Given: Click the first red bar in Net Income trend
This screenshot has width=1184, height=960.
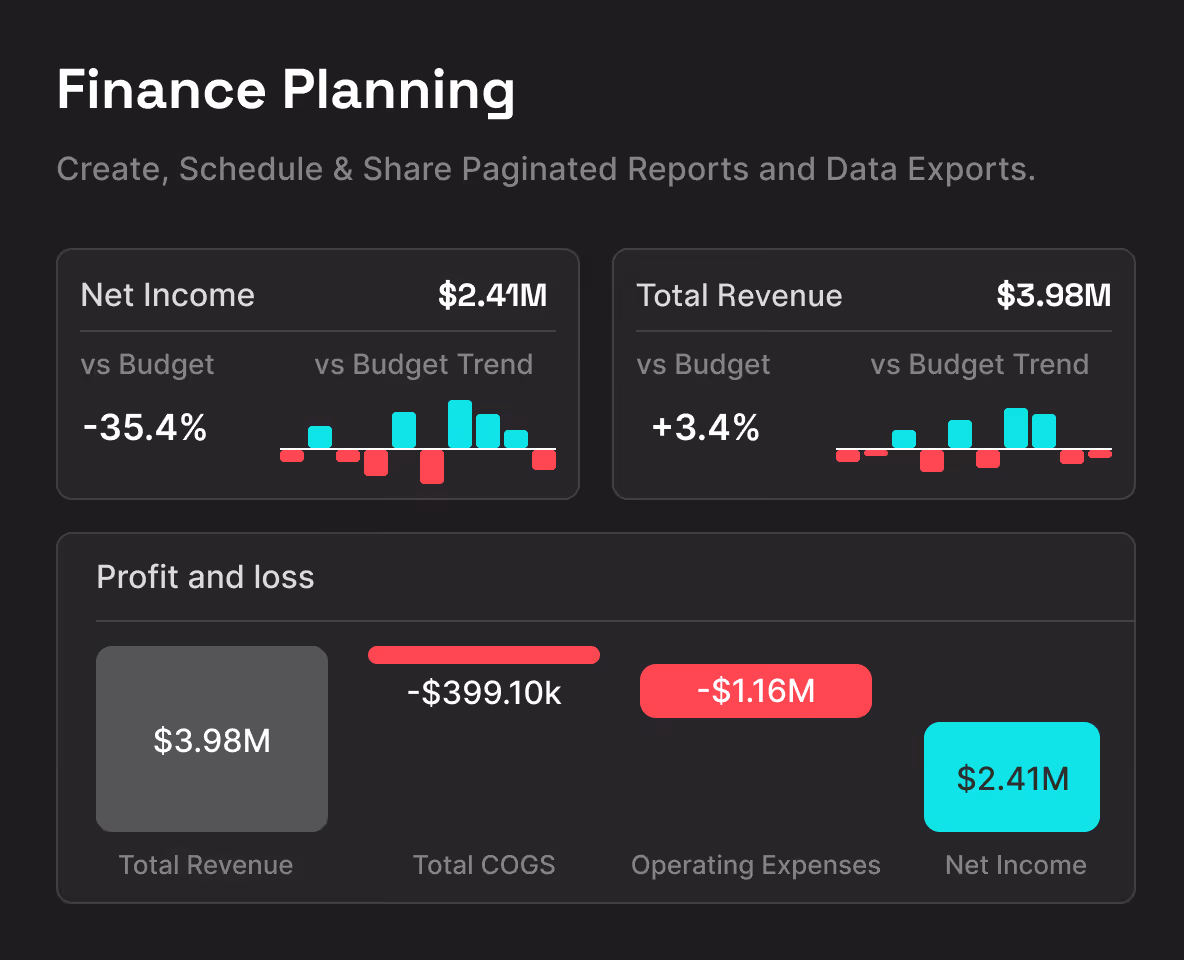Looking at the screenshot, I should coord(291,455).
